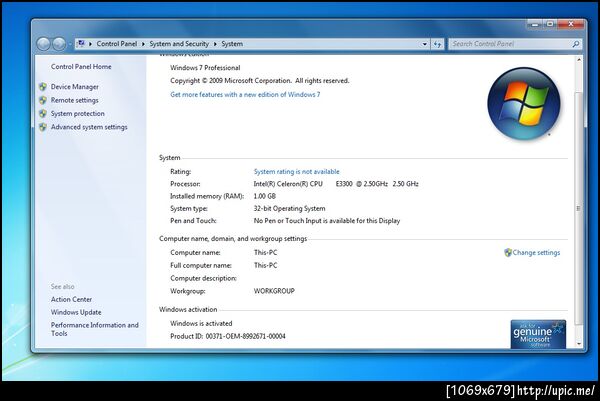Image resolution: width=600 pixels, height=401 pixels.
Task: Click shield icon next to Change settings
Action: [508, 253]
